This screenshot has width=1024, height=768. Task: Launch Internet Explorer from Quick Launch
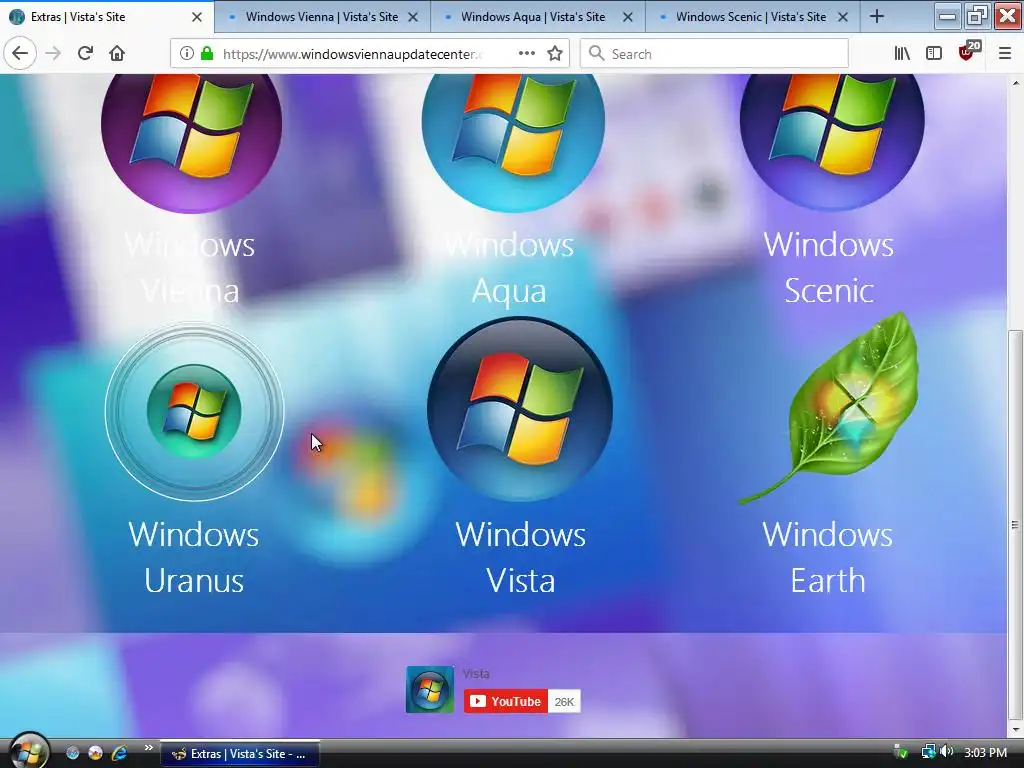pos(119,753)
